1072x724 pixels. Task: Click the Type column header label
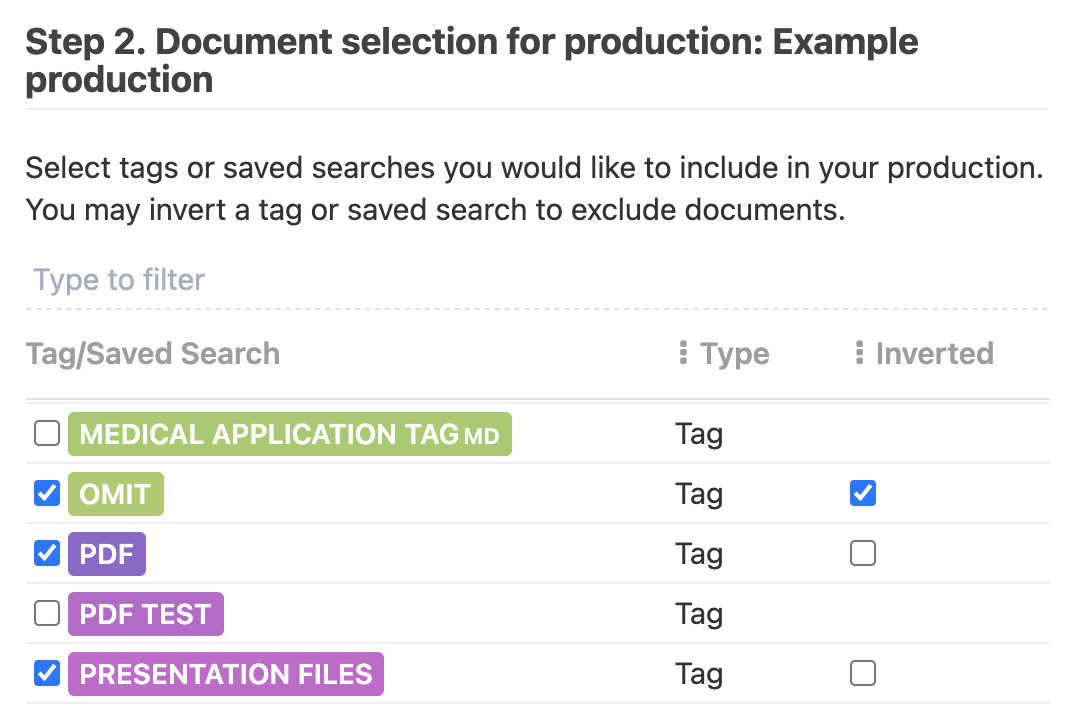735,354
